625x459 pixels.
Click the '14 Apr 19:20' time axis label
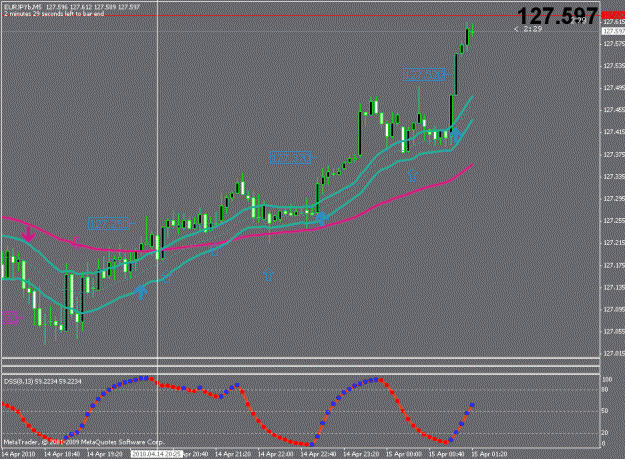coord(104,454)
